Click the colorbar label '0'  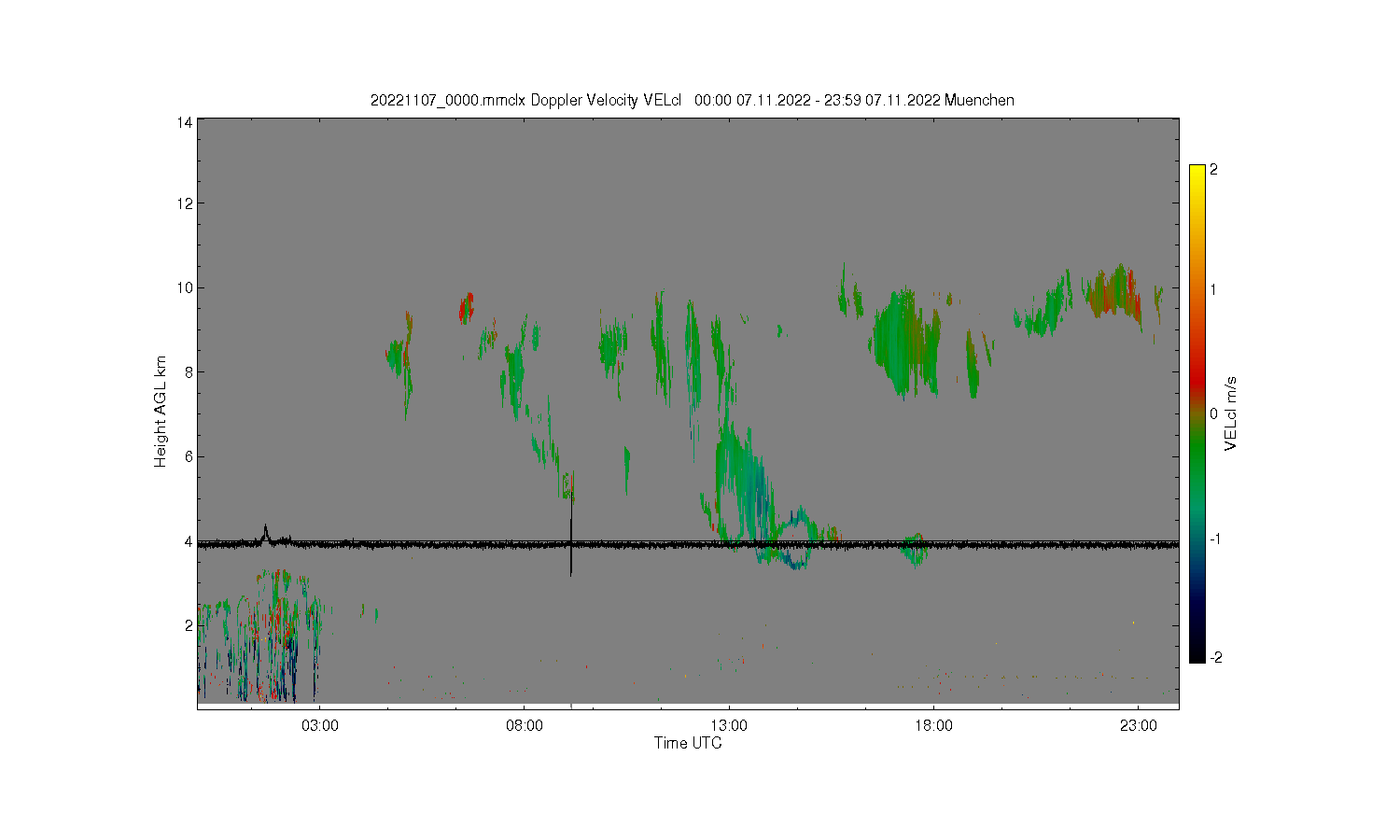pyautogui.click(x=1213, y=413)
